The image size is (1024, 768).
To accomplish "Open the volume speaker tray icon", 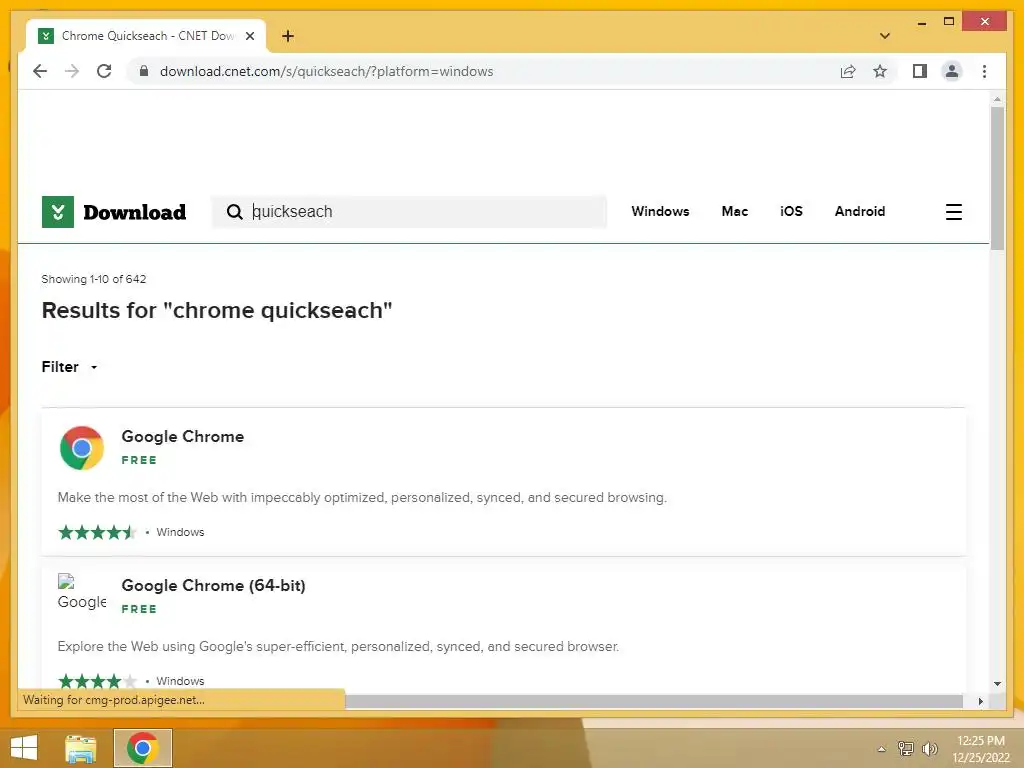I will 929,748.
